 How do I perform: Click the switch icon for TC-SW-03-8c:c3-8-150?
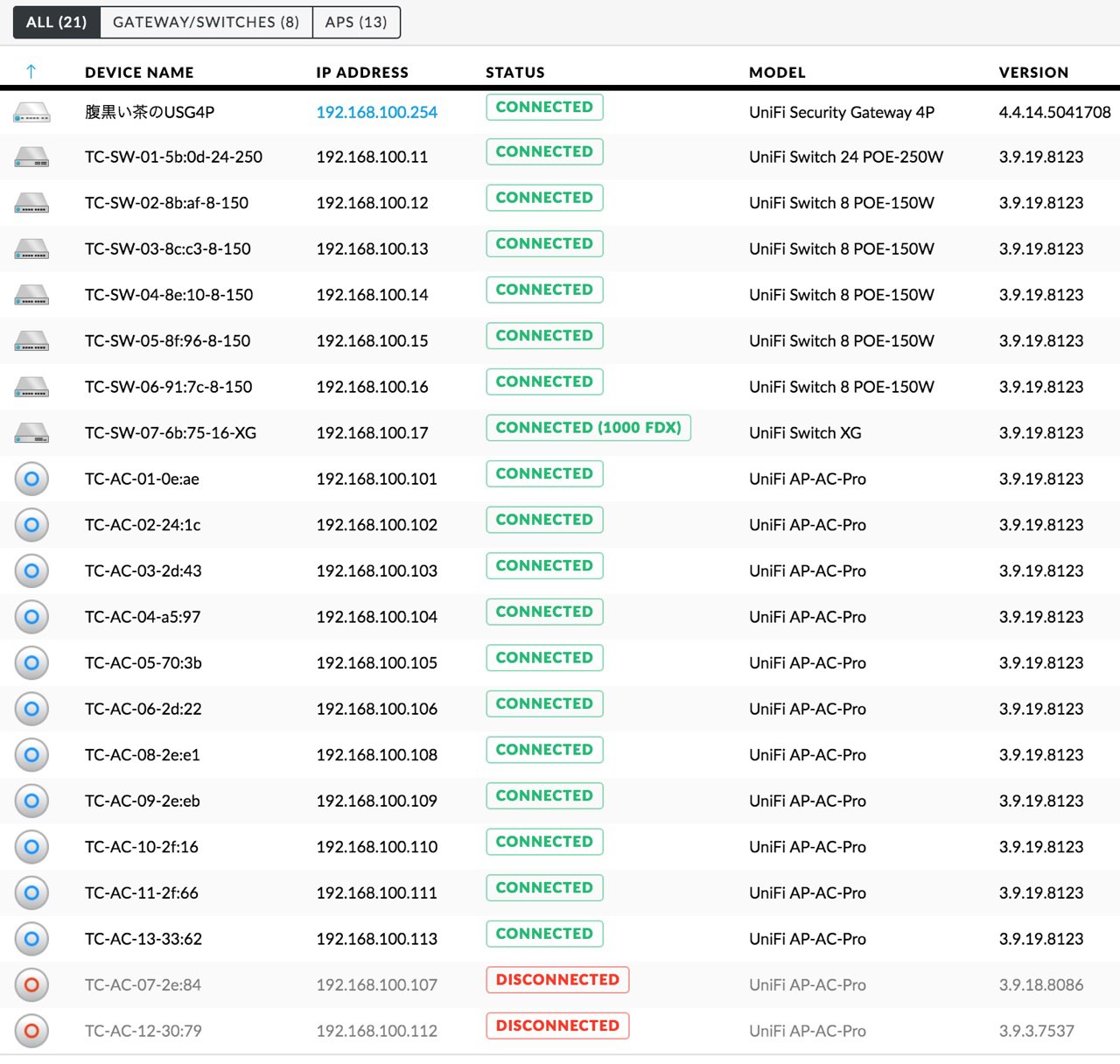tap(31, 250)
